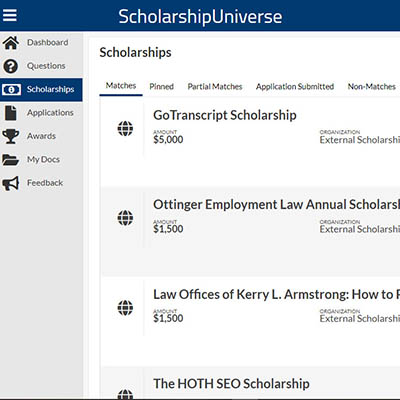The height and width of the screenshot is (400, 400).
Task: Click the Awards trophy icon
Action: (x=11, y=136)
